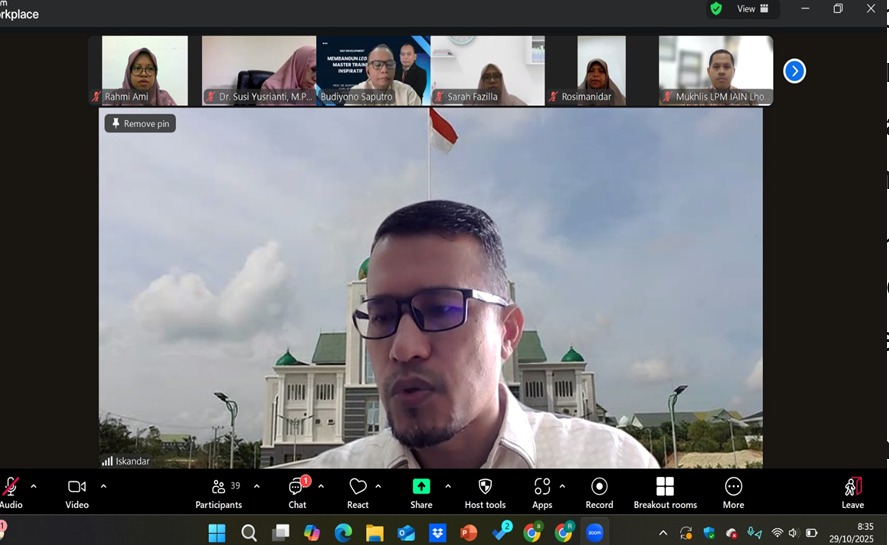Viewport: 889px width, 545px height.
Task: Expand audio options arrow beside Audio
Action: [33, 486]
